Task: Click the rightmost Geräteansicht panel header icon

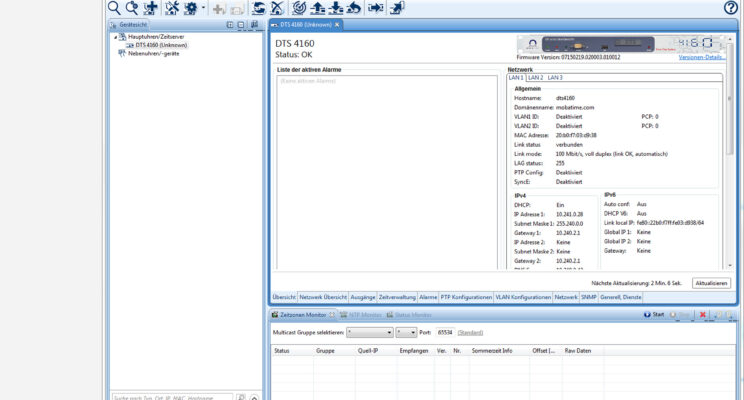Action: point(254,25)
